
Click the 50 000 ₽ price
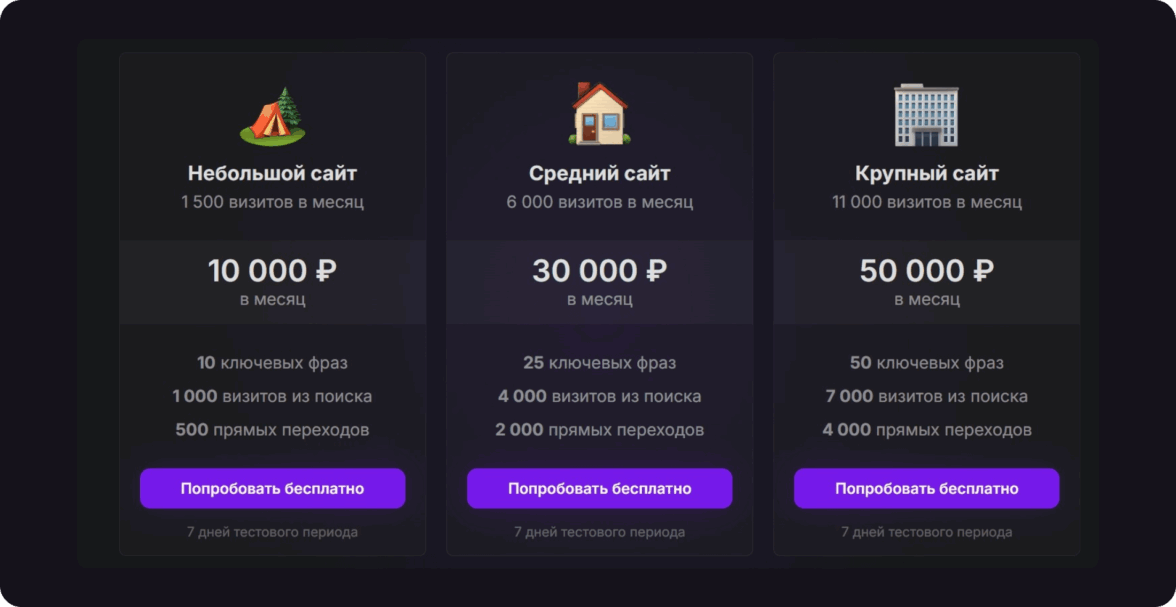926,271
